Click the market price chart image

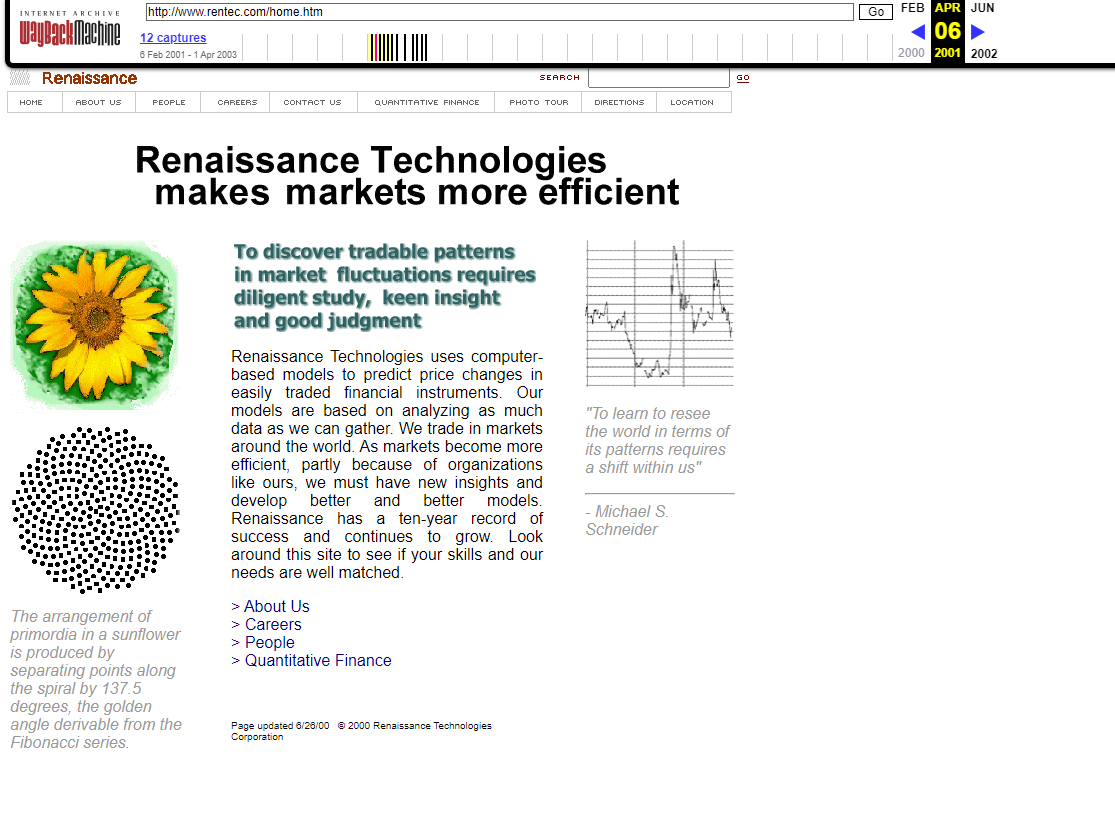pos(659,314)
